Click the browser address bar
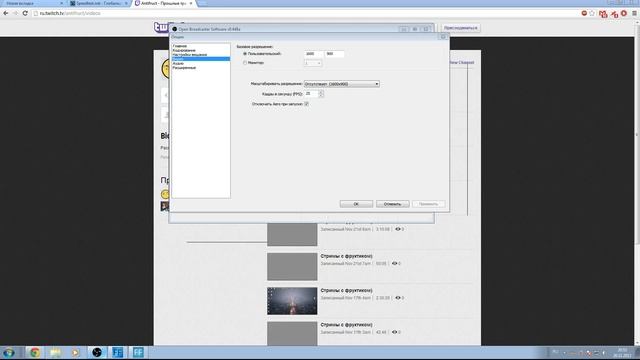Viewport: 640px width, 360px height. pos(306,13)
